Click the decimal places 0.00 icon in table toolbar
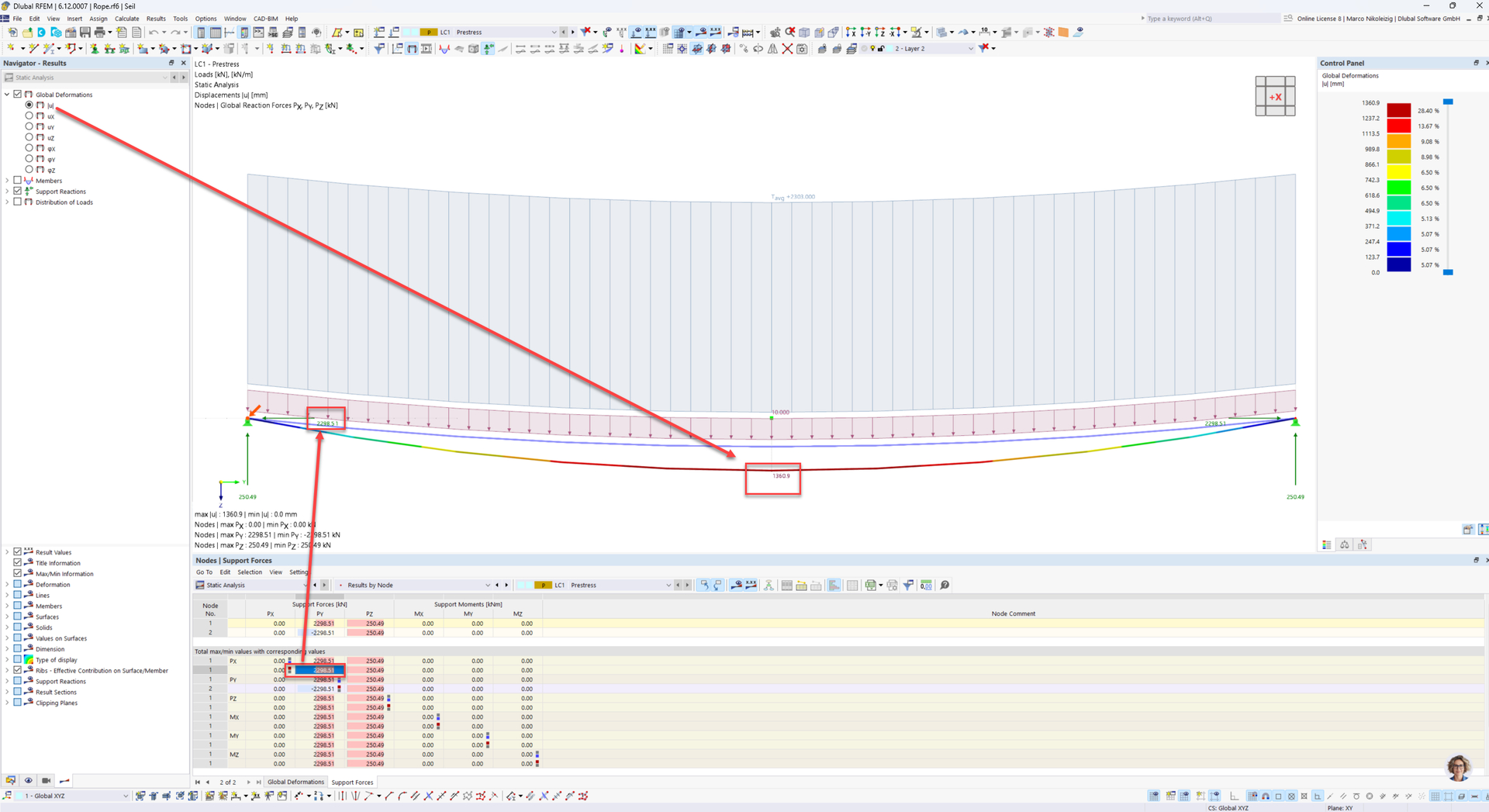The image size is (1489, 812). 926,586
